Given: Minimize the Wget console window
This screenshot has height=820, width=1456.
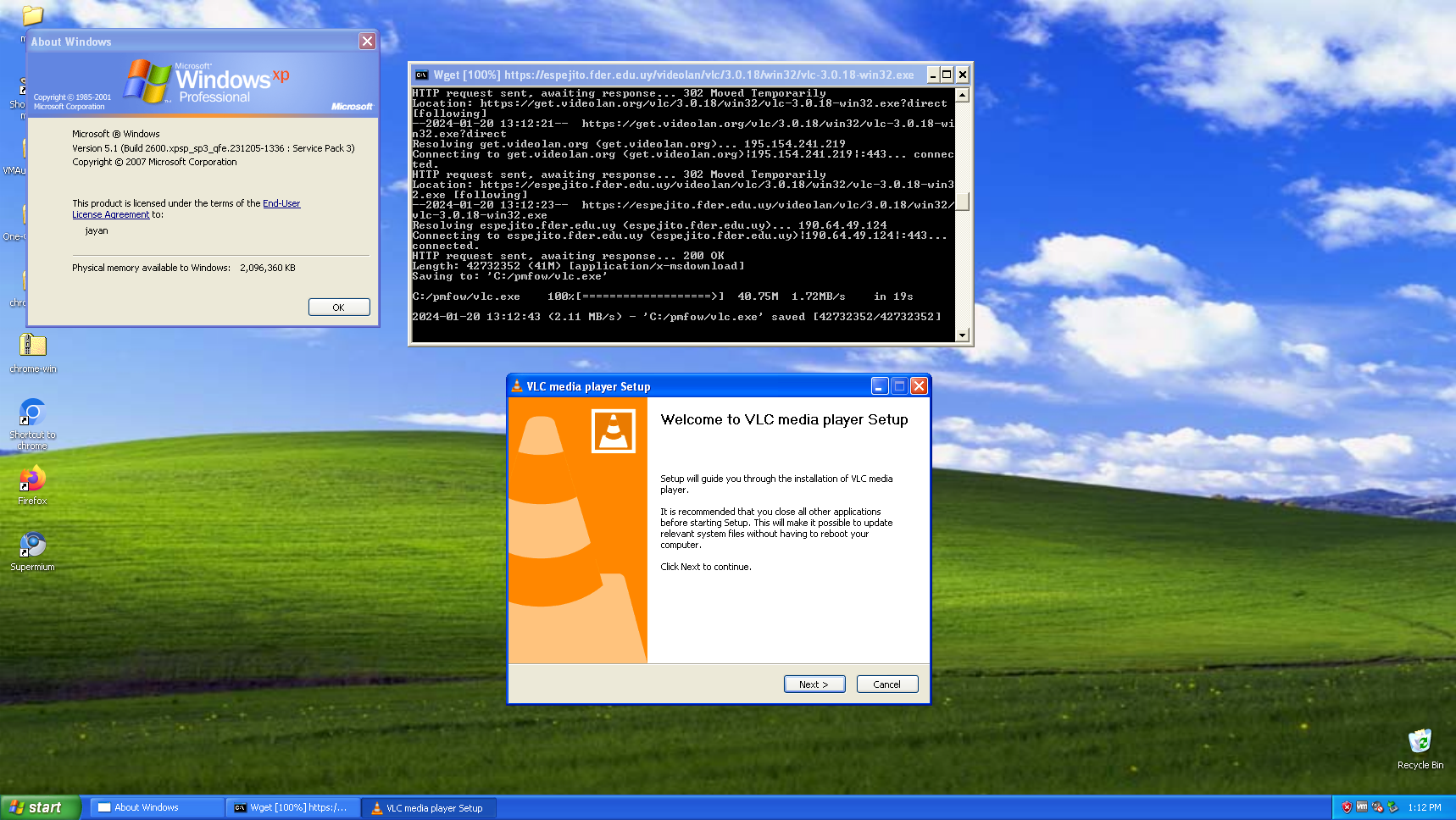Looking at the screenshot, I should (933, 75).
